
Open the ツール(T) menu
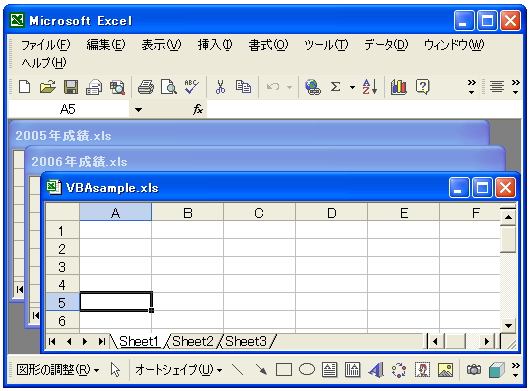point(326,44)
